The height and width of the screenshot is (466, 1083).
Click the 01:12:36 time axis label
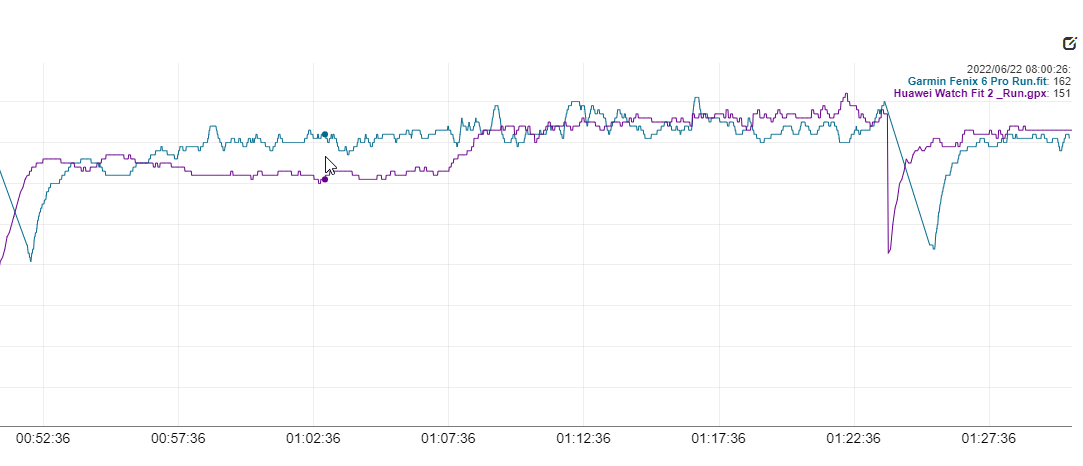(583, 438)
